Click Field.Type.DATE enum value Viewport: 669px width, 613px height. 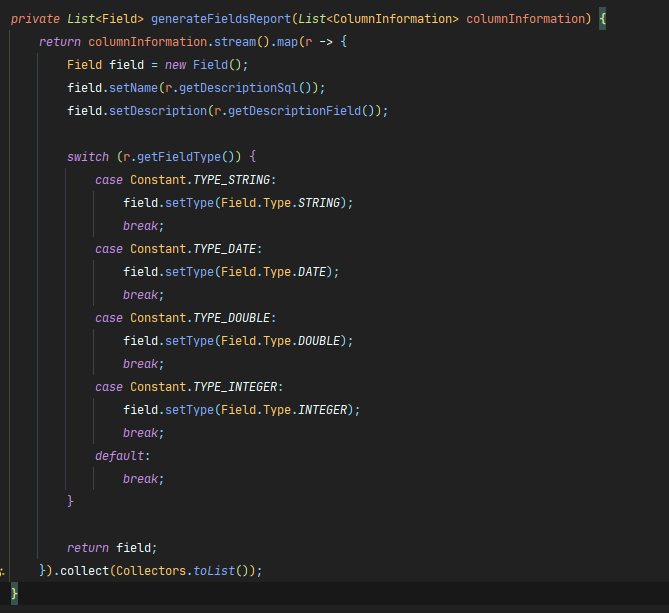click(273, 272)
